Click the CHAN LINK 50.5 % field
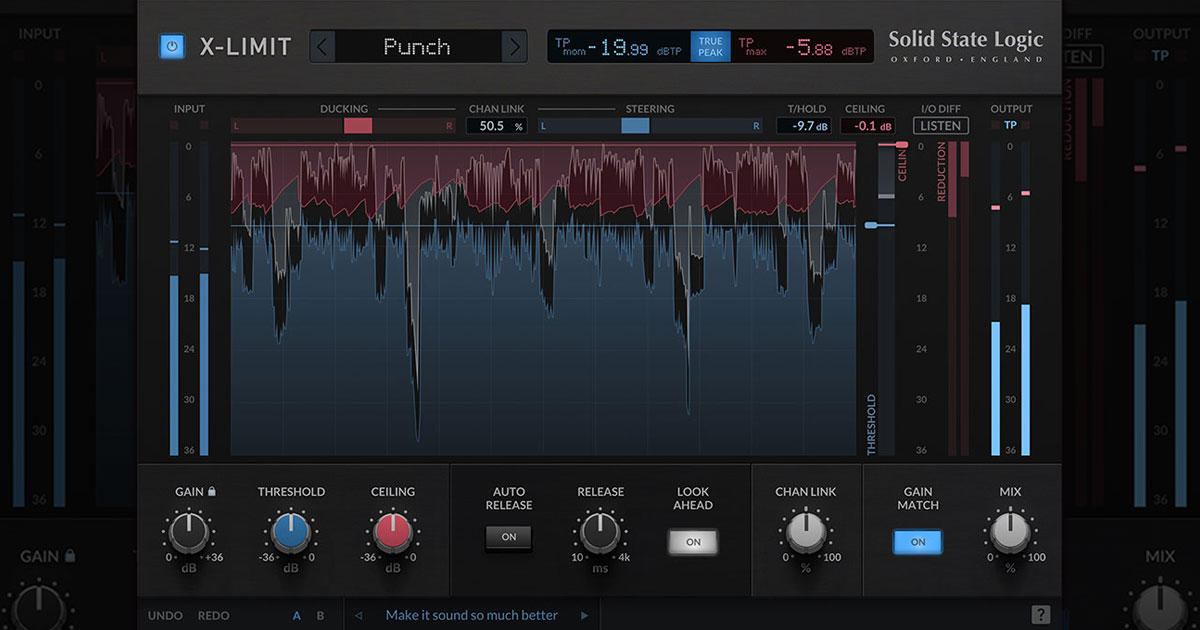 pyautogui.click(x=497, y=126)
